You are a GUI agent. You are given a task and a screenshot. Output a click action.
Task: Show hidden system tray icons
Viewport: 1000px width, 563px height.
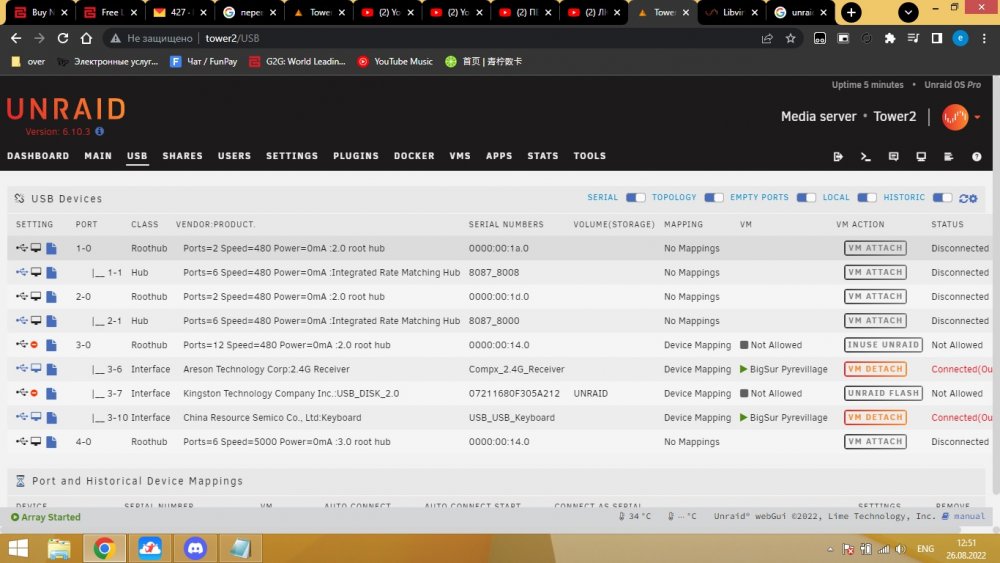(830, 549)
